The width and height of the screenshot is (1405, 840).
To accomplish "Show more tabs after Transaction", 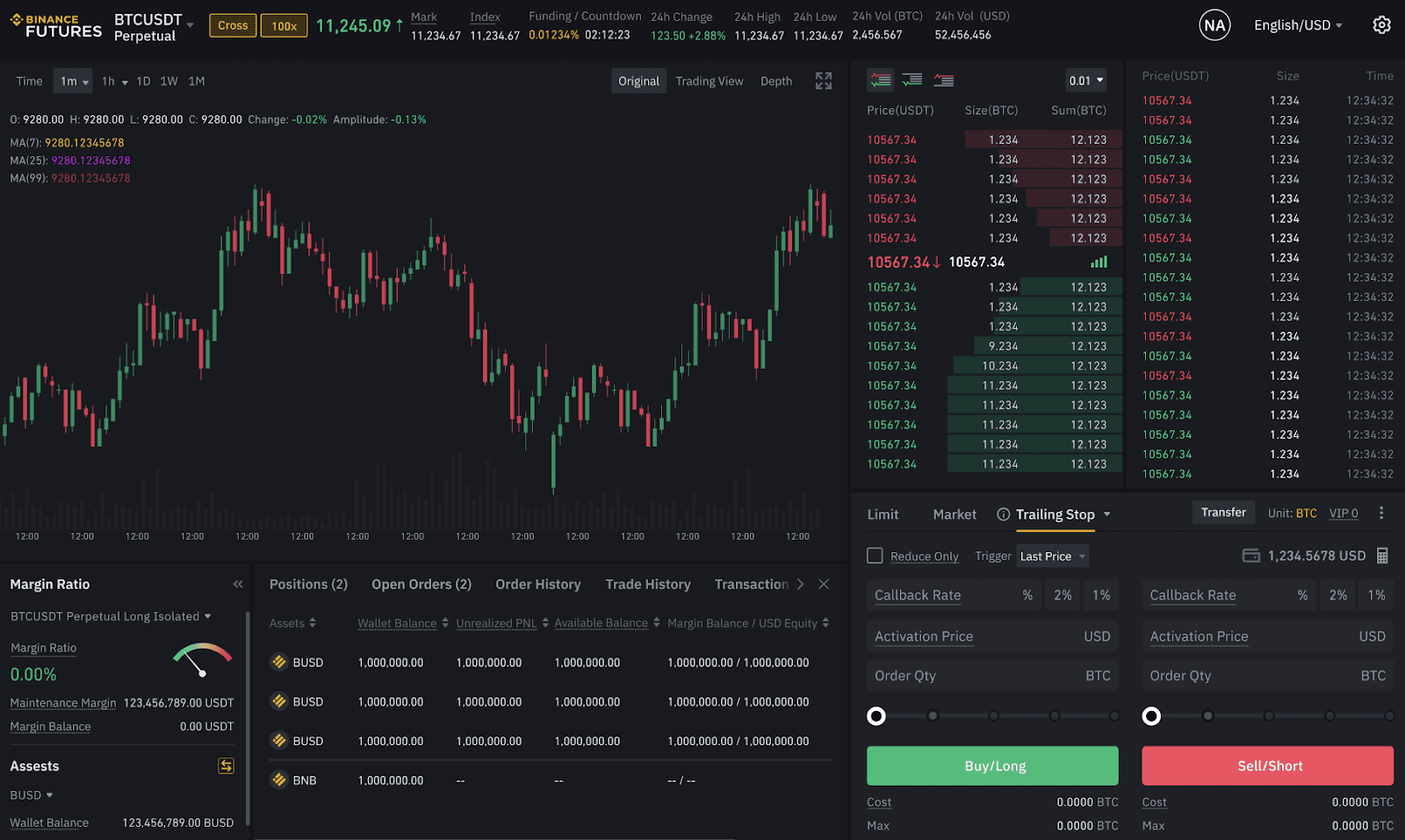I will [800, 584].
